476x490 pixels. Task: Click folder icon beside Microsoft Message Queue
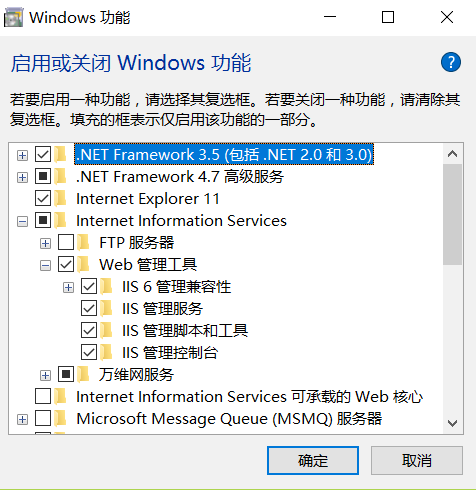tap(60, 419)
